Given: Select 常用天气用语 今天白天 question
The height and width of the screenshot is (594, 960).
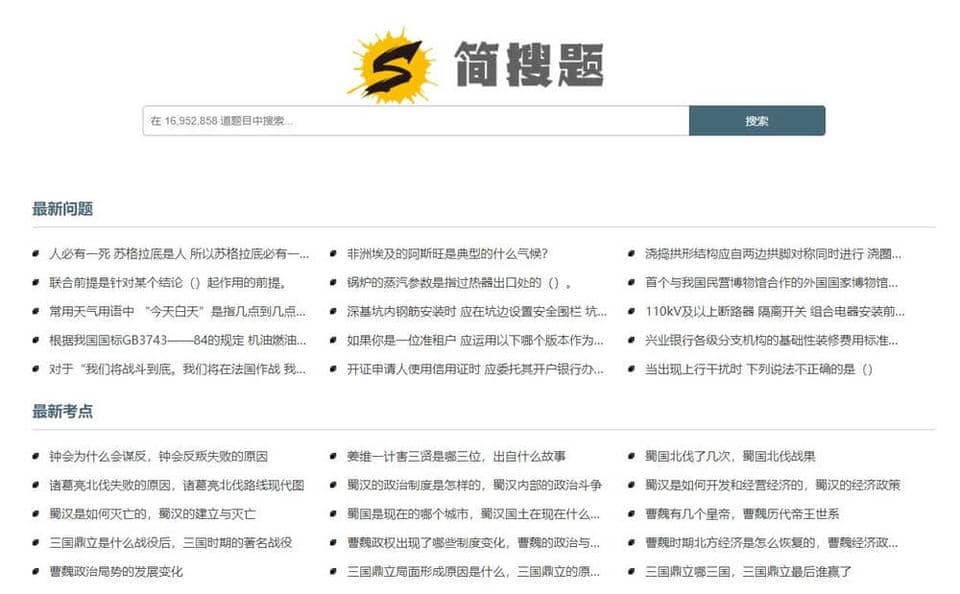Looking at the screenshot, I should pos(177,312).
